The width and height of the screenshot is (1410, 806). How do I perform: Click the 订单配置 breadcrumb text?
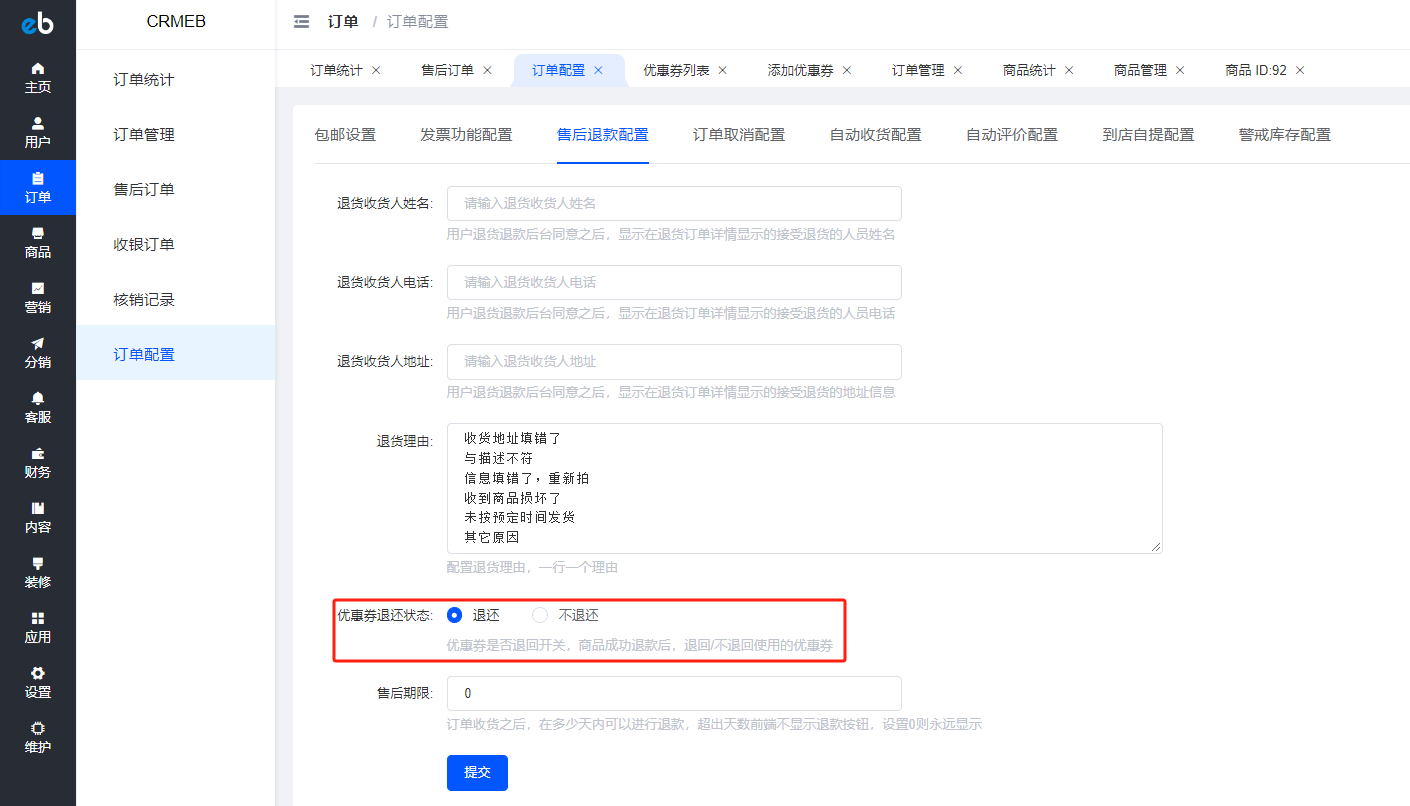click(418, 22)
